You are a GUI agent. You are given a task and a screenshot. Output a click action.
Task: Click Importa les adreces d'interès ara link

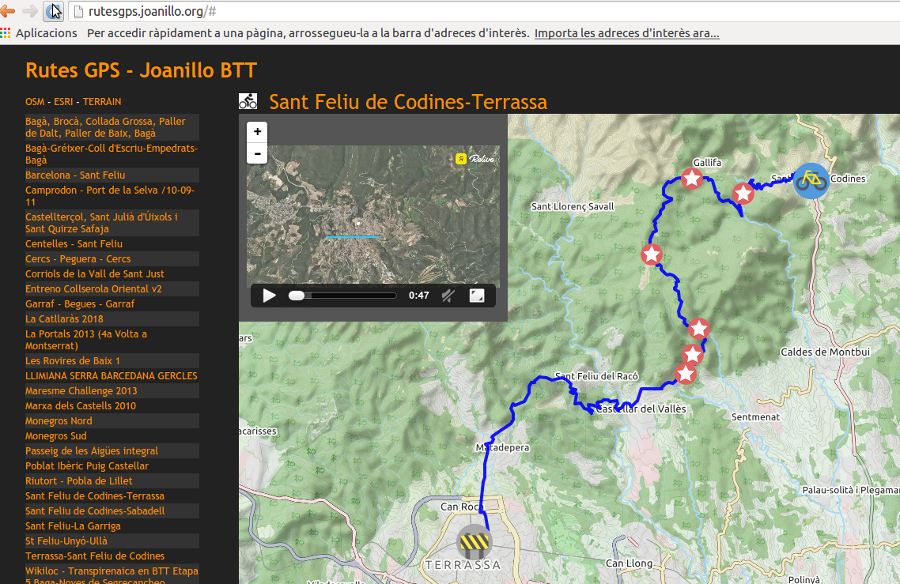click(627, 33)
